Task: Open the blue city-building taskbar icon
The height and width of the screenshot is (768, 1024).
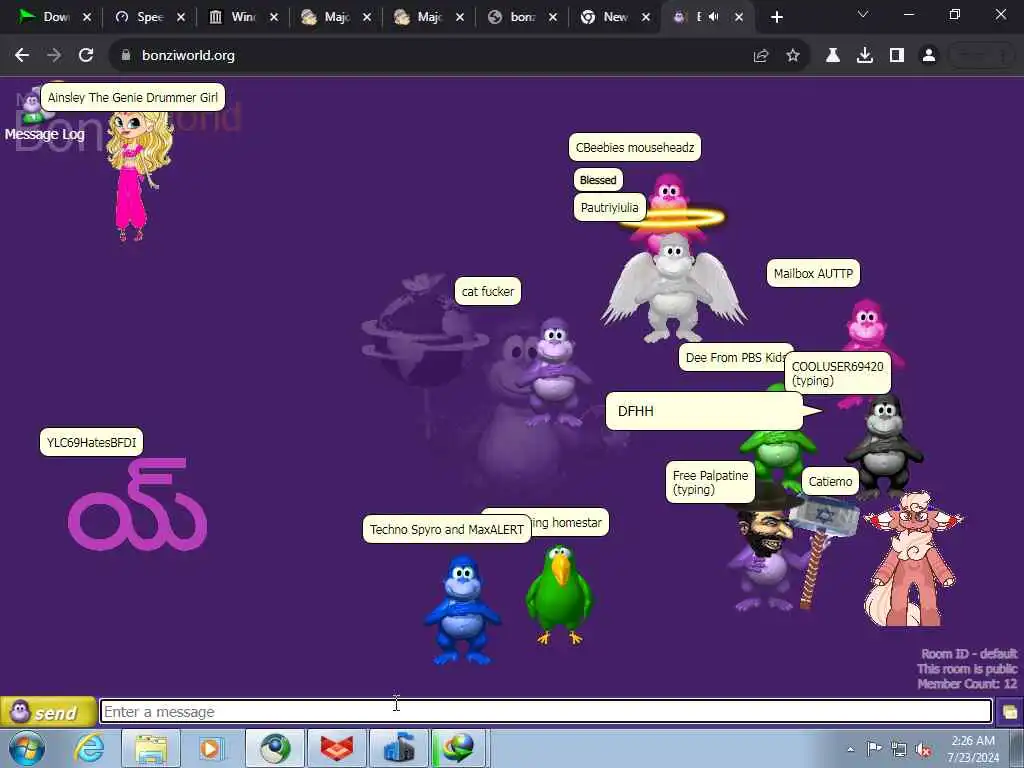Action: point(399,748)
